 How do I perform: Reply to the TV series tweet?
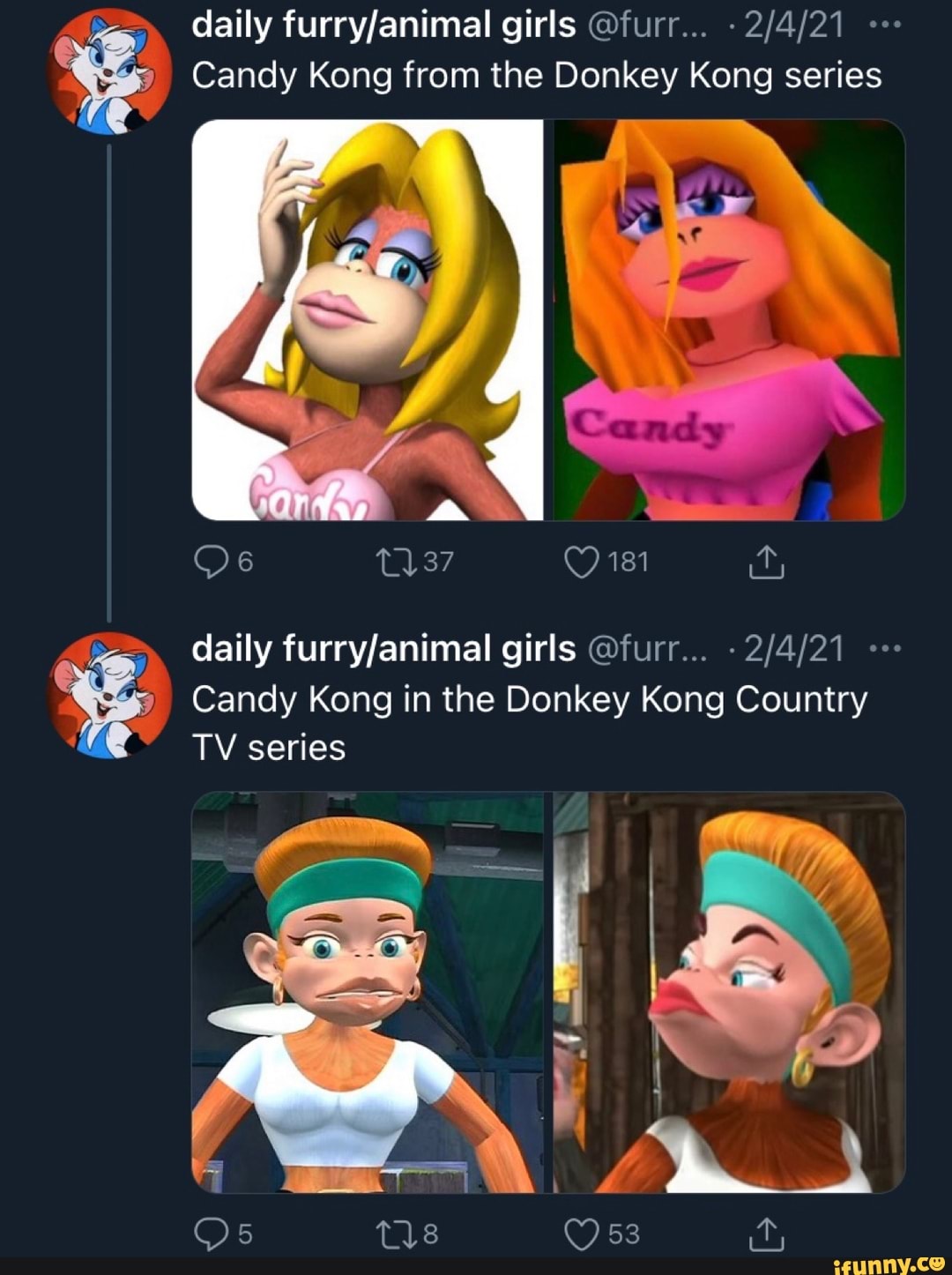[x=211, y=1234]
